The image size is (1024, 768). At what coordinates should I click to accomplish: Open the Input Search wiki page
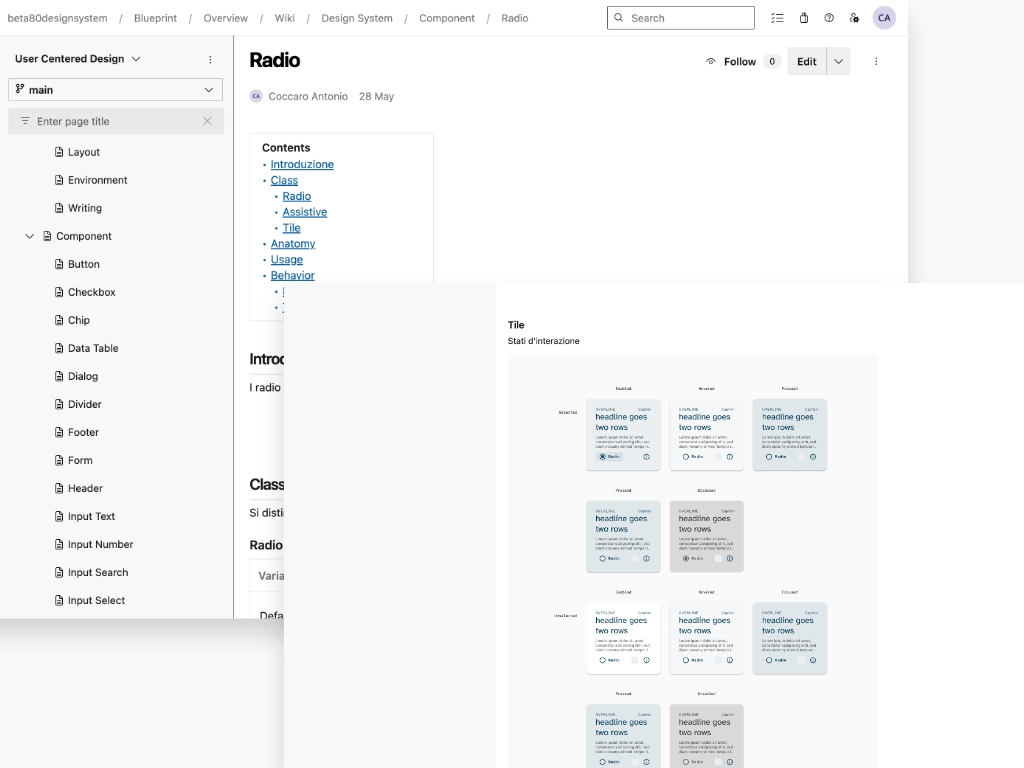tap(98, 573)
